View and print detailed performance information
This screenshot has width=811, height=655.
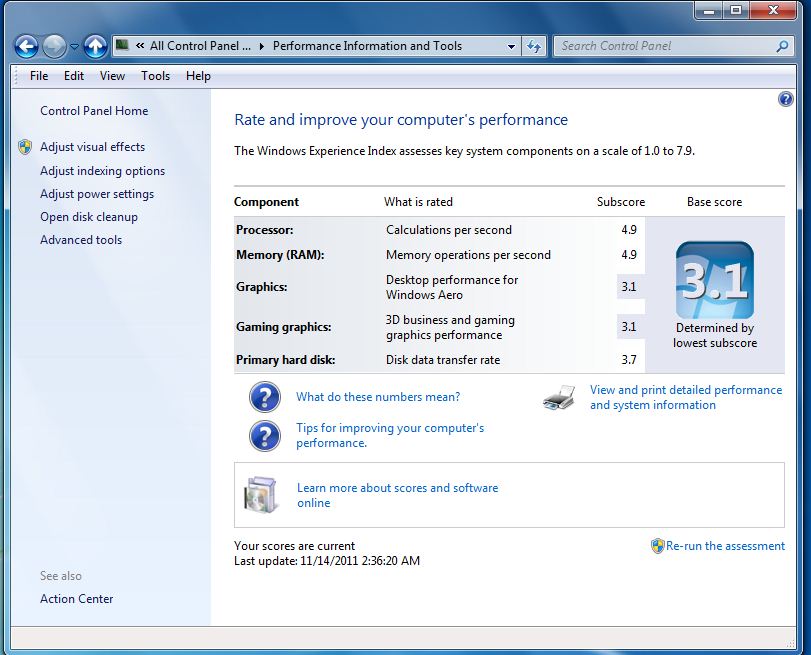pos(686,397)
